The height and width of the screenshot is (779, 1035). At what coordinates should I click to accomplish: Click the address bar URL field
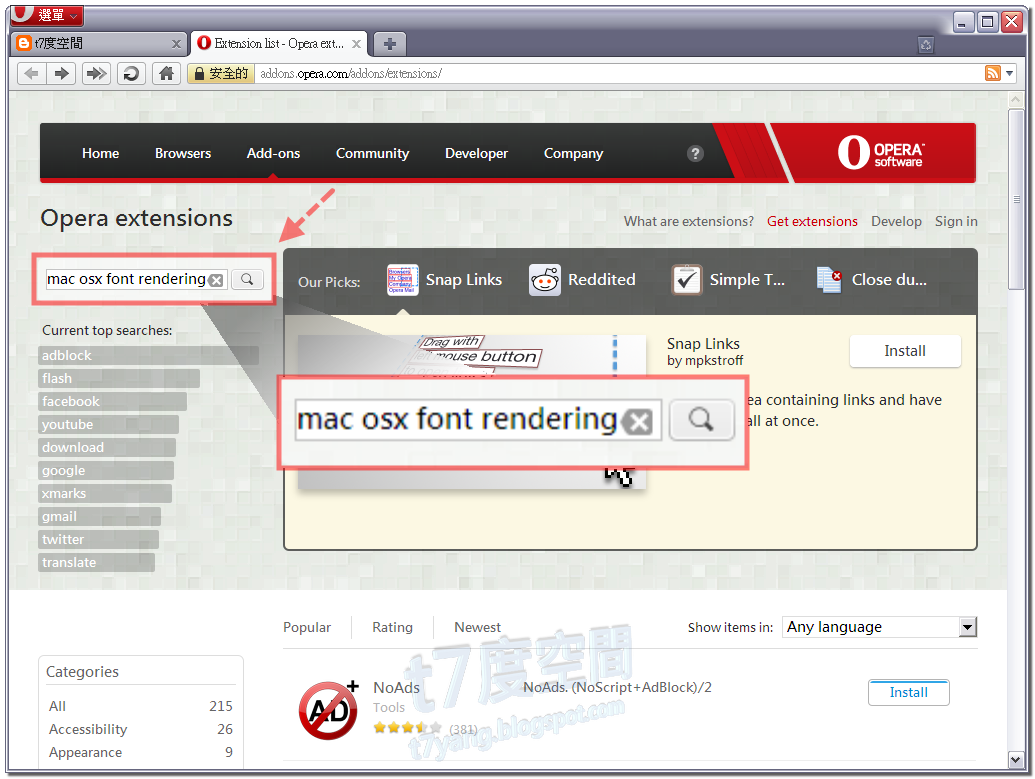click(617, 73)
